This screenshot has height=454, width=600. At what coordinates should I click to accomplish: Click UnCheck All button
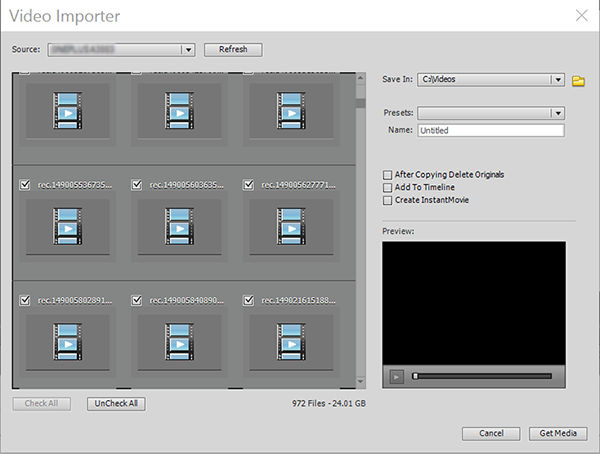116,403
